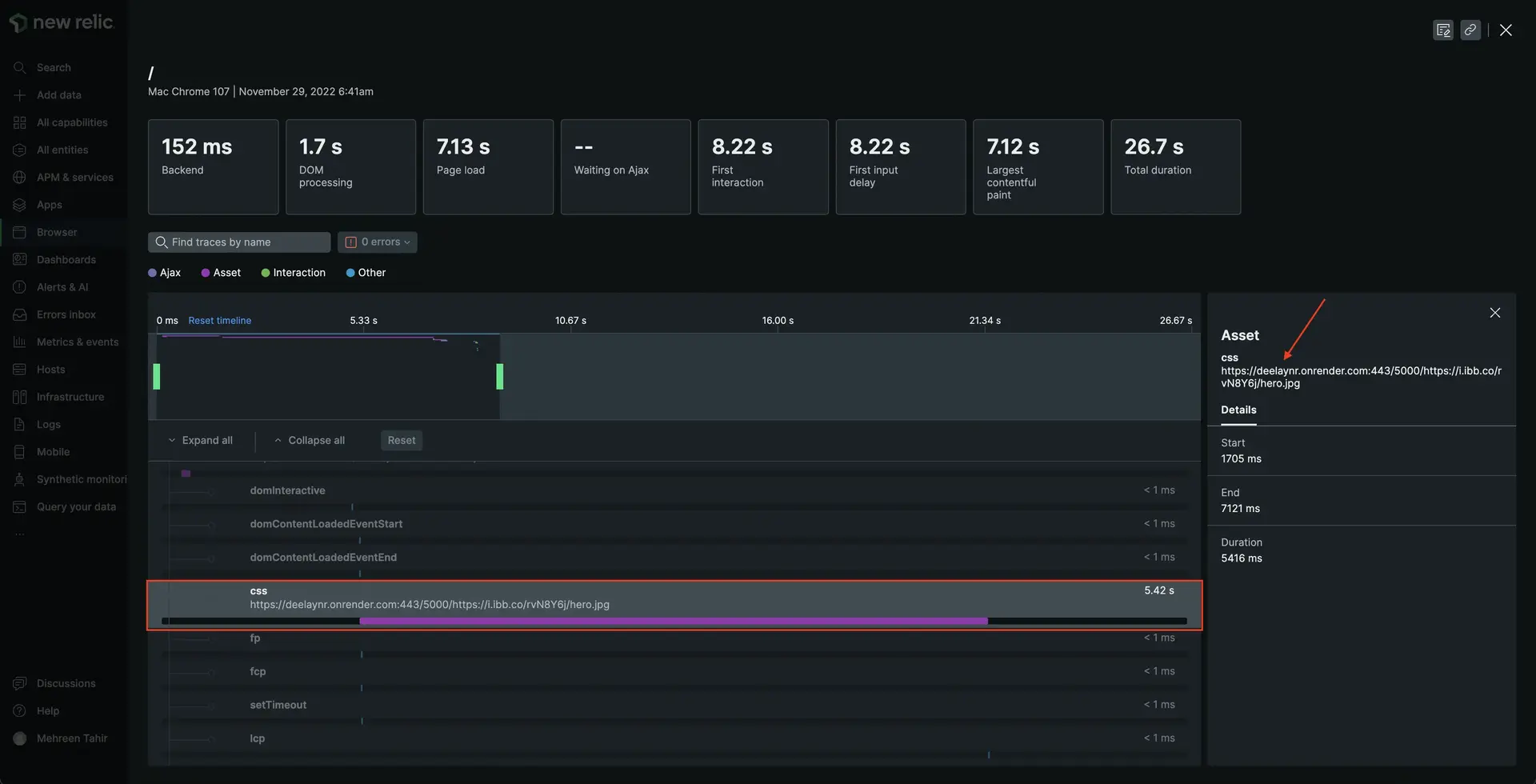Screen dimensions: 1536x784
Task: Open Infrastructure icon
Action: point(20,397)
